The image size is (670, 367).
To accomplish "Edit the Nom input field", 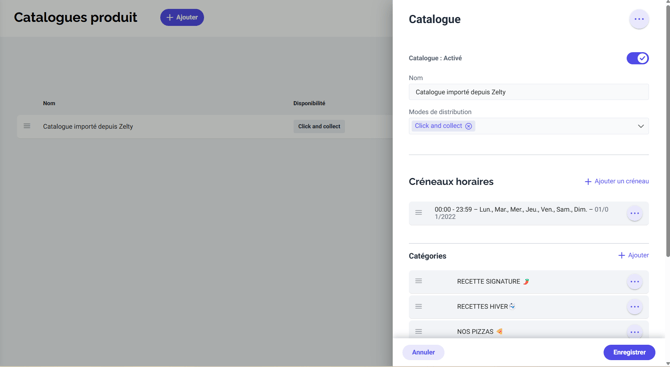I will point(529,92).
